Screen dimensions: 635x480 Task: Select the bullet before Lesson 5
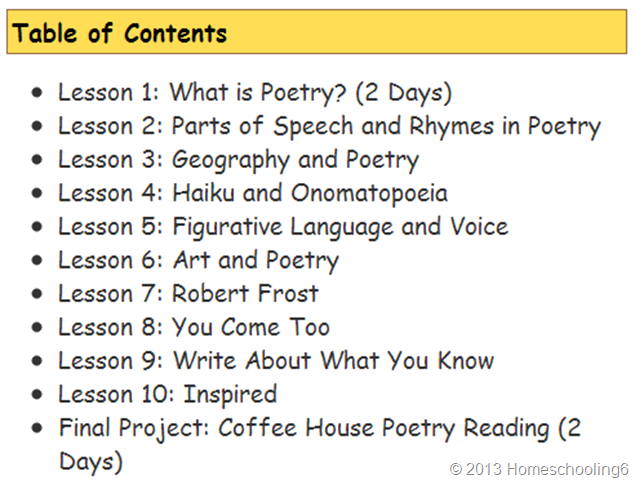point(38,228)
